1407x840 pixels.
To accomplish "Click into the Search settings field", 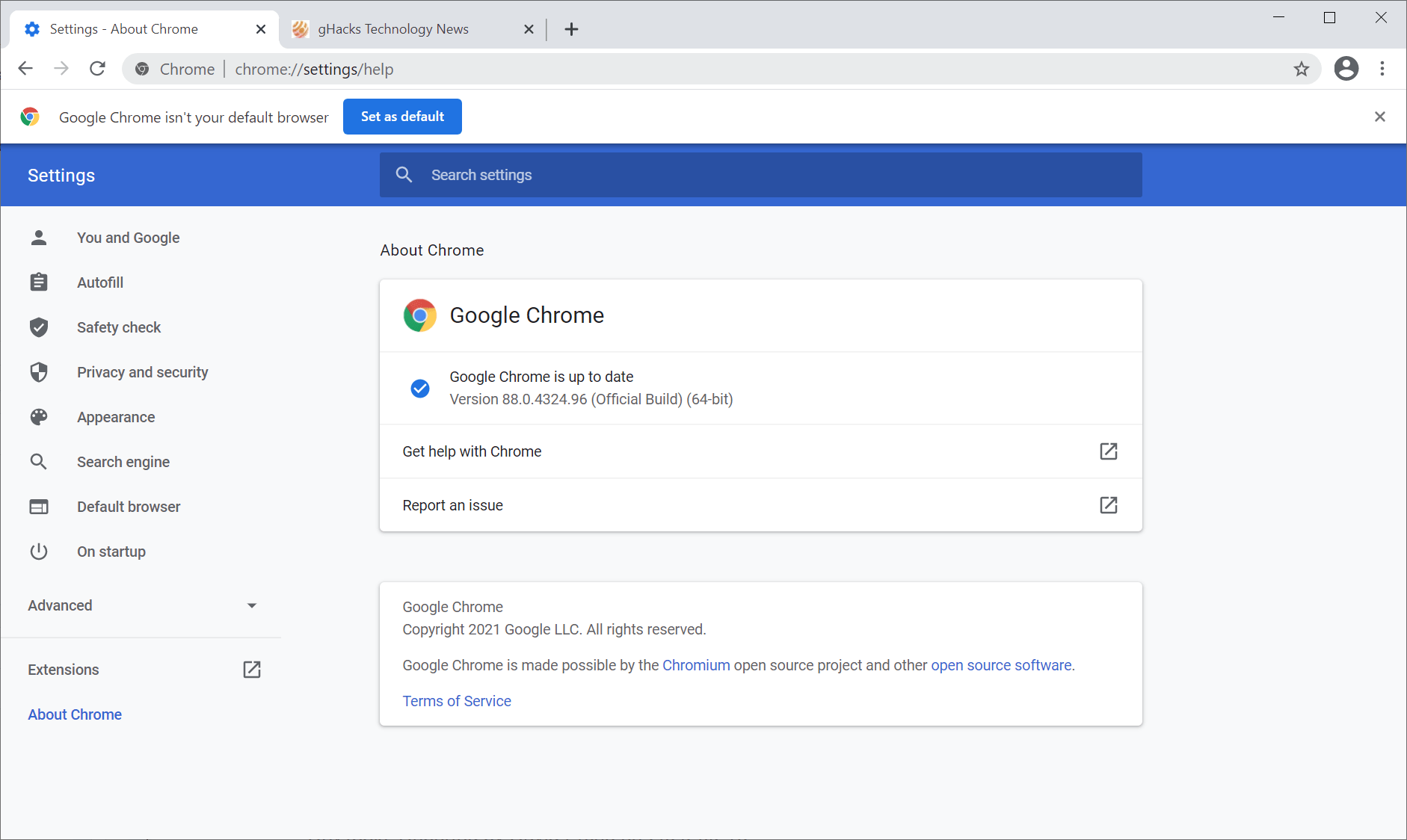I will (x=761, y=175).
